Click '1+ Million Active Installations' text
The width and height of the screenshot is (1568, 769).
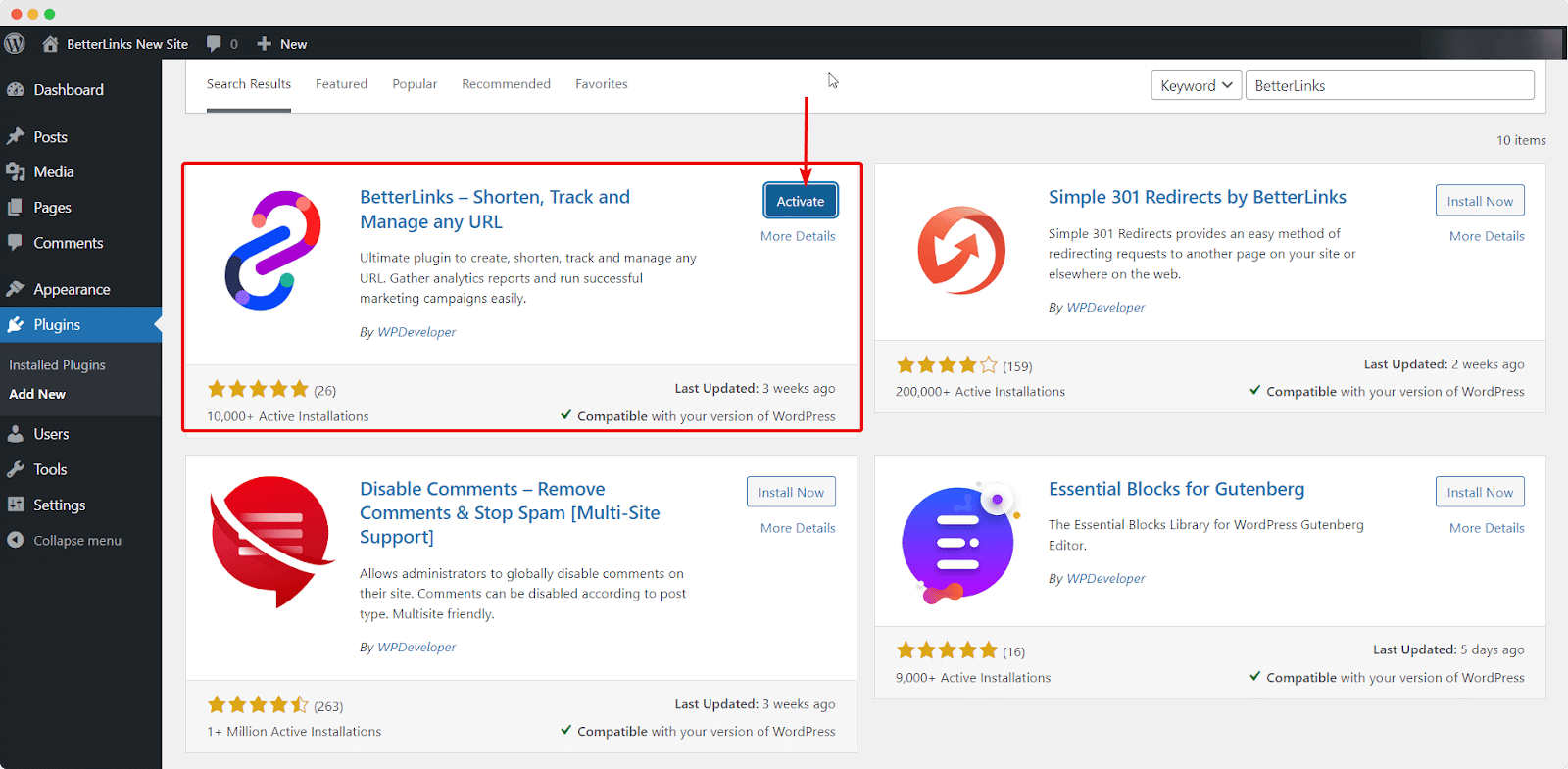coord(294,732)
